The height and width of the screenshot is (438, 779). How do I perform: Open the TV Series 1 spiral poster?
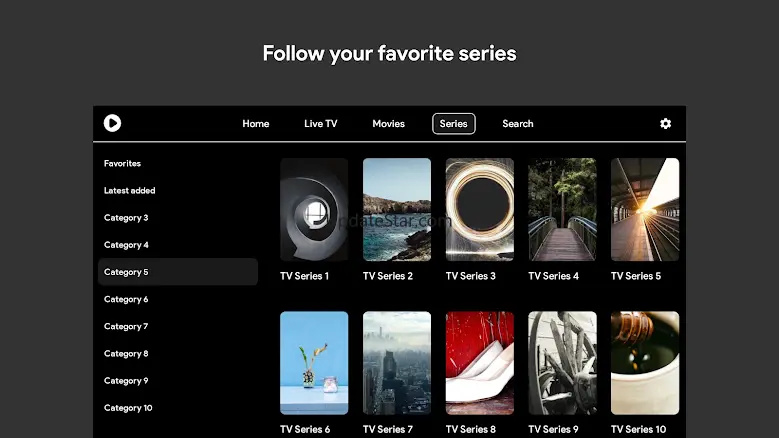click(x=314, y=210)
